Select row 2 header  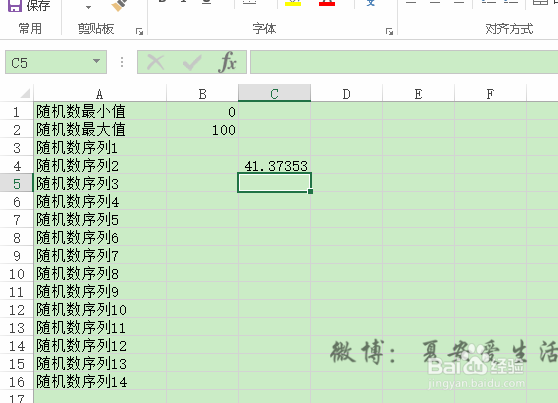coord(16,130)
